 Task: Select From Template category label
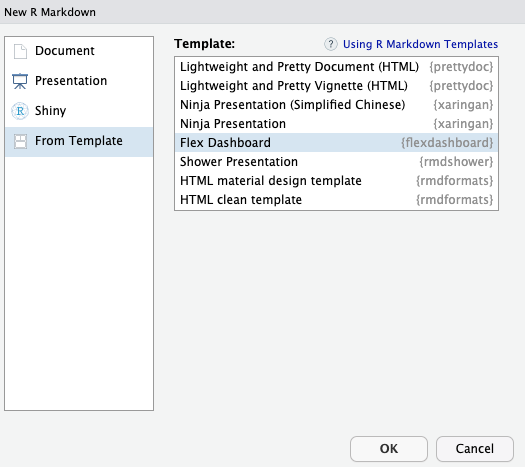(79, 141)
